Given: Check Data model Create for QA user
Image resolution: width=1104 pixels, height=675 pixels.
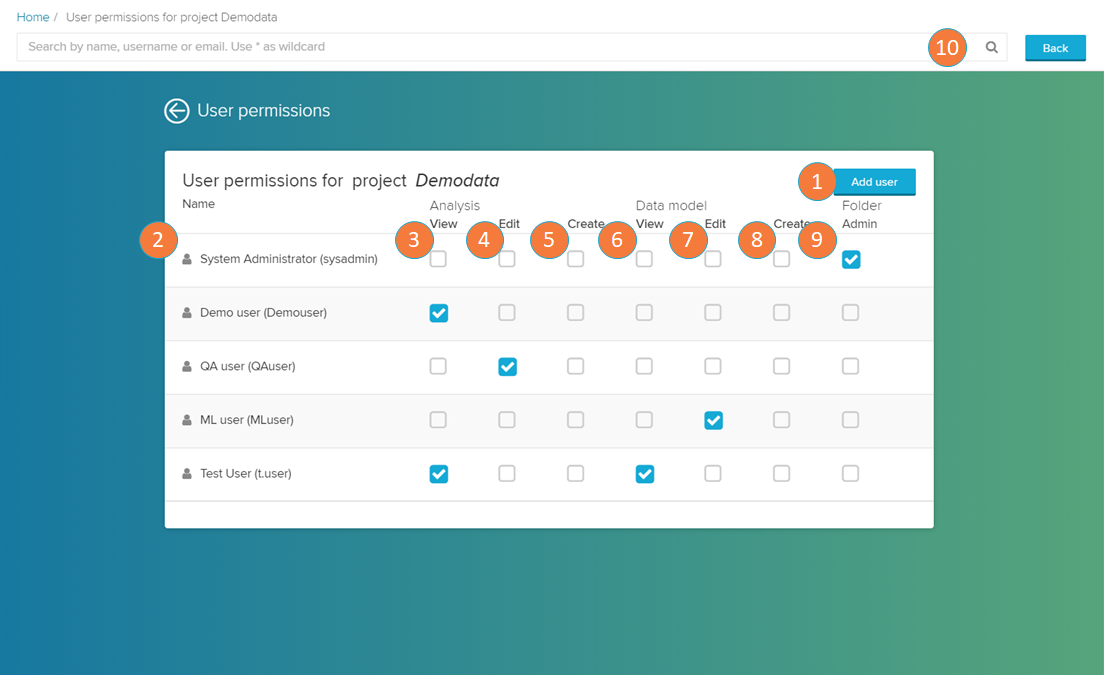Looking at the screenshot, I should [x=782, y=367].
